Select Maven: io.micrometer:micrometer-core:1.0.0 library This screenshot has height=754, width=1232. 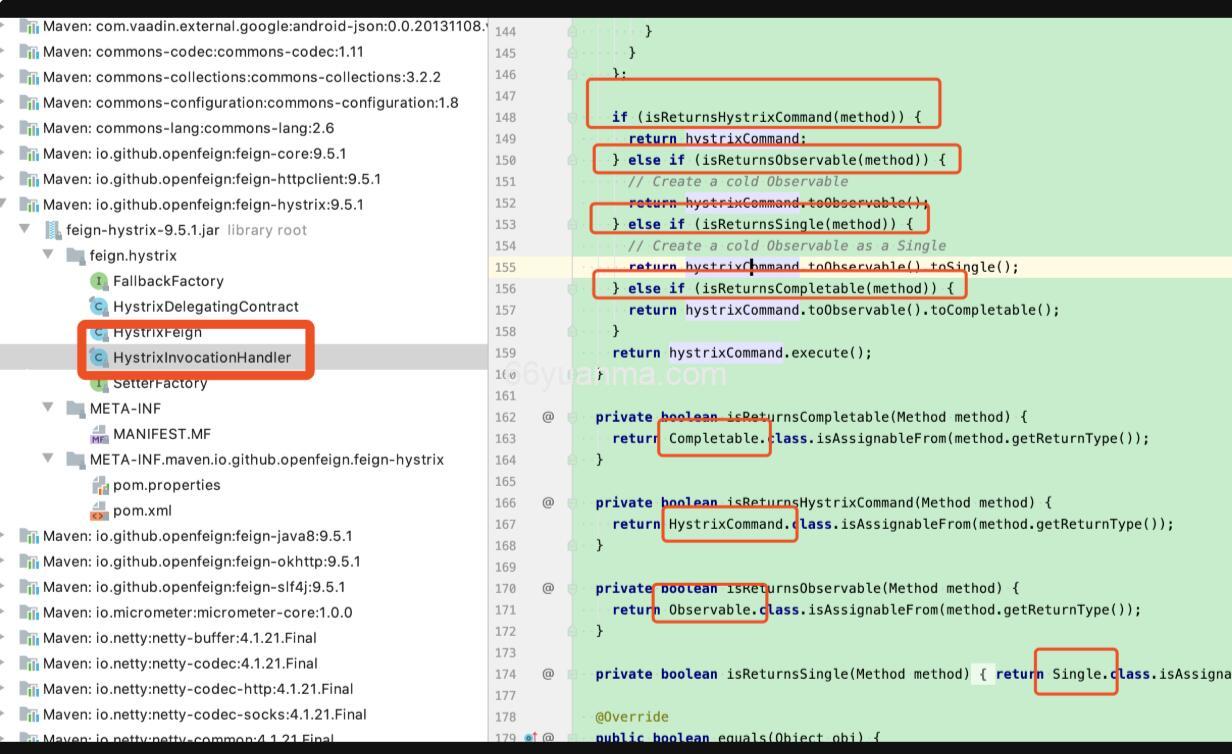[197, 612]
